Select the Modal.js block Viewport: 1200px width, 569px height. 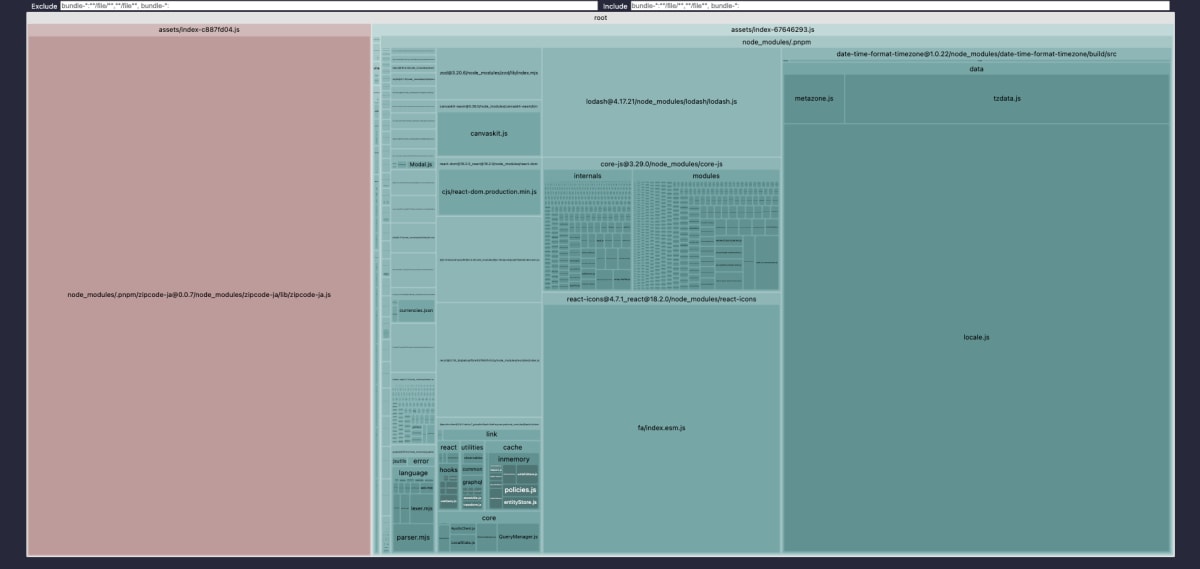coord(420,164)
